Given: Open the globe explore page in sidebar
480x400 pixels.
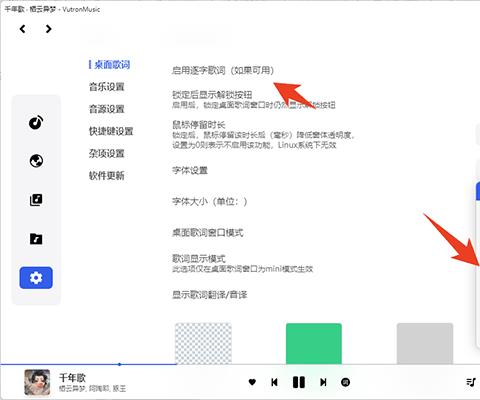Looking at the screenshot, I should [36, 161].
